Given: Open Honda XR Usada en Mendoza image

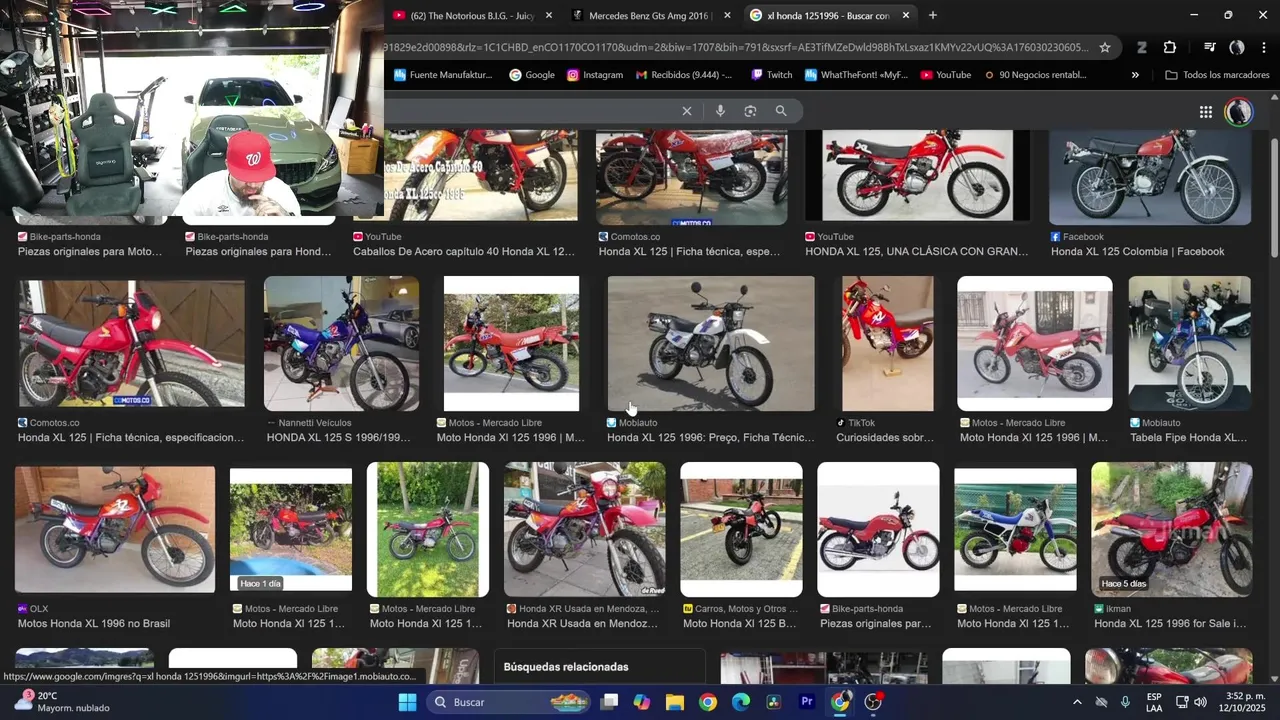Looking at the screenshot, I should tap(585, 529).
